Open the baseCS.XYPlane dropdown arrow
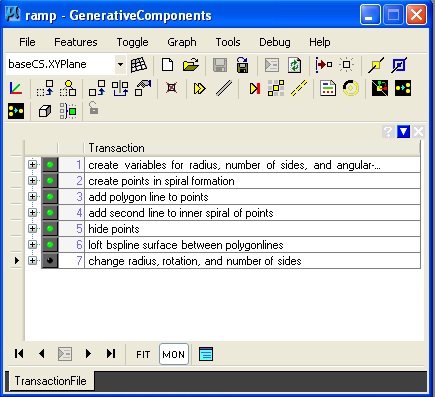The width and height of the screenshot is (435, 397). pyautogui.click(x=120, y=64)
